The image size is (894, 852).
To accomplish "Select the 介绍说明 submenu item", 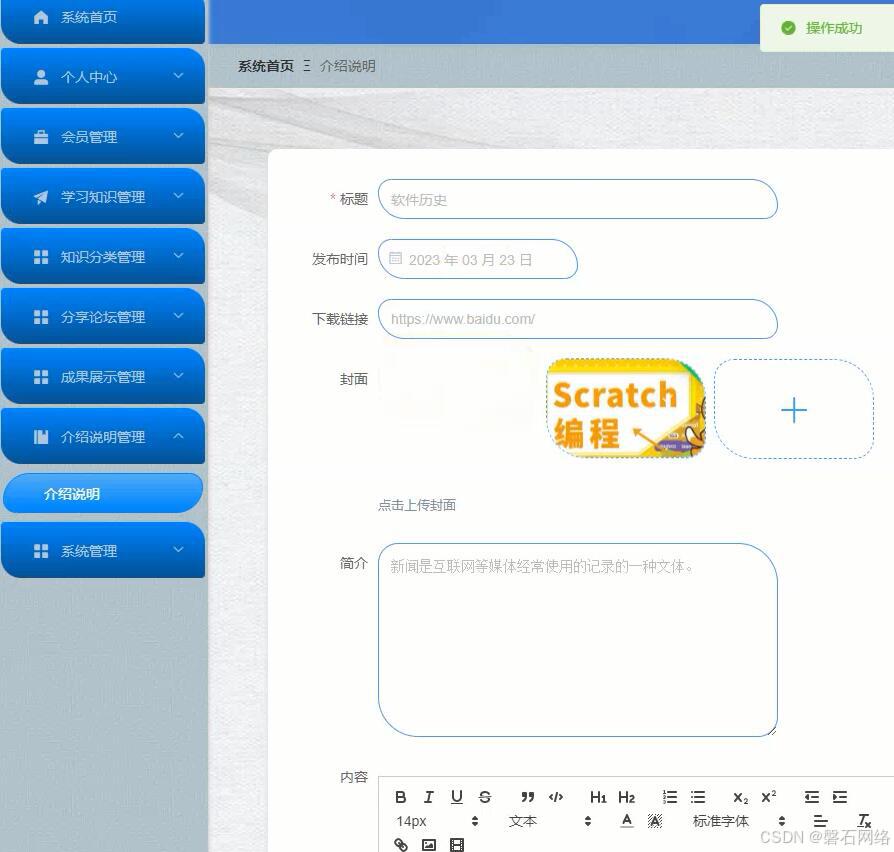I will click(x=103, y=493).
